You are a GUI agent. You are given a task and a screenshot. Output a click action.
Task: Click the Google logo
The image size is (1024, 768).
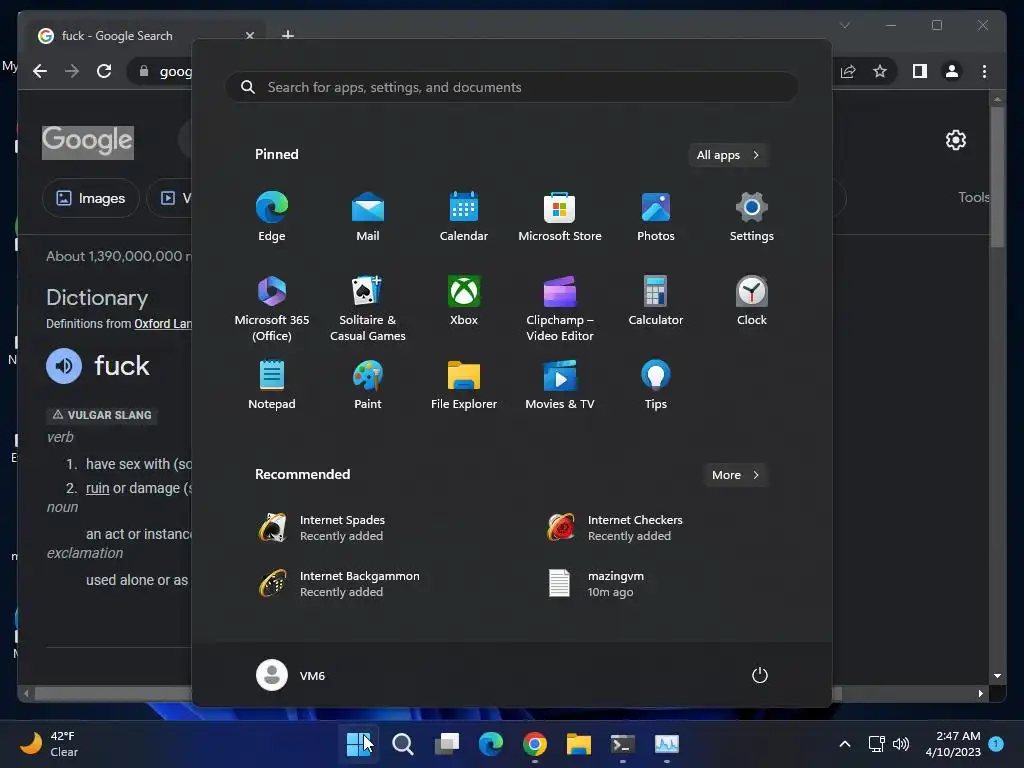click(88, 142)
